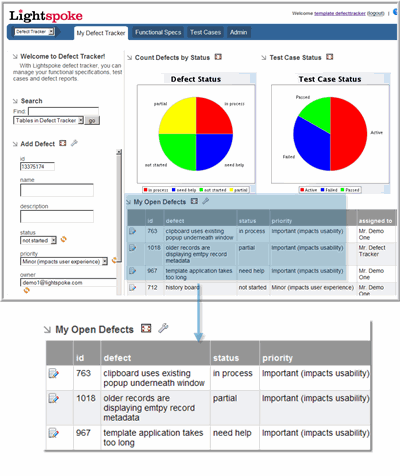The width and height of the screenshot is (400, 476).
Task: Click the need help legend entry under Defect Status
Action: click(x=184, y=190)
